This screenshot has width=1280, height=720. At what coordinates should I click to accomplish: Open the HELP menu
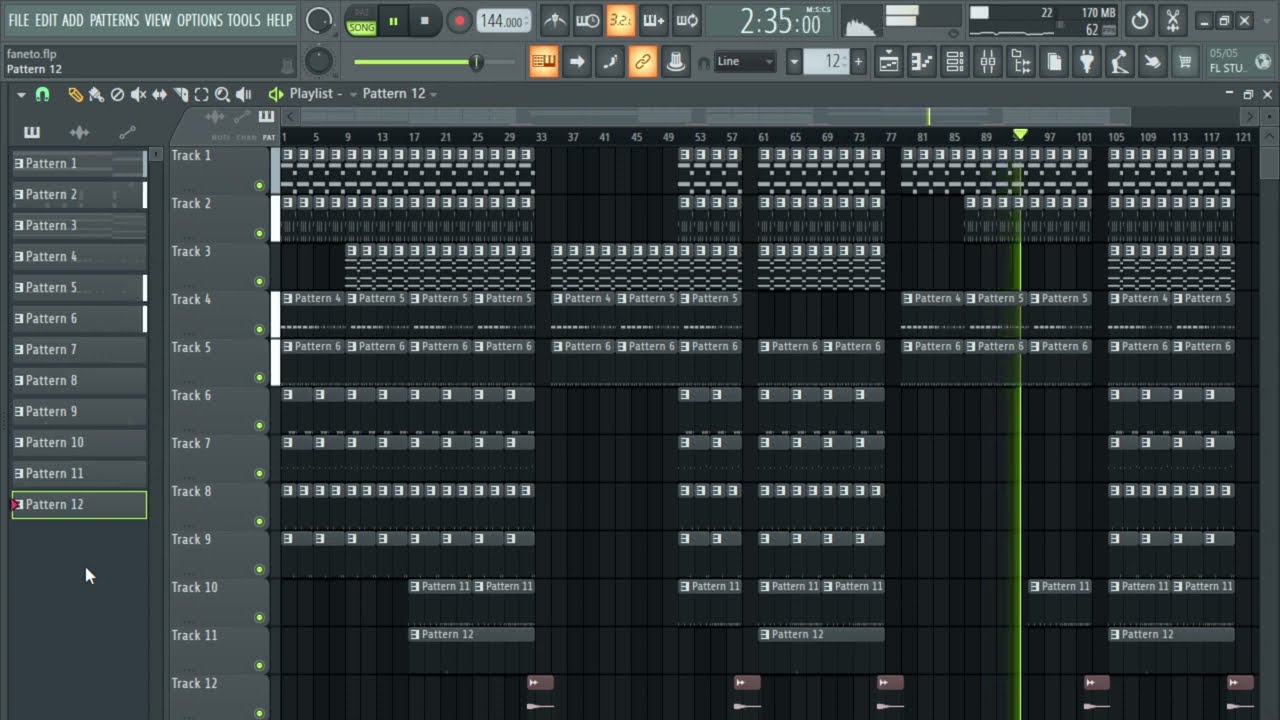(280, 20)
